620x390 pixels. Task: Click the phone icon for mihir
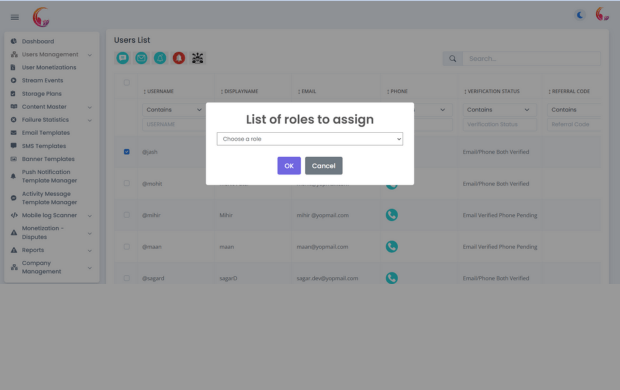point(391,215)
